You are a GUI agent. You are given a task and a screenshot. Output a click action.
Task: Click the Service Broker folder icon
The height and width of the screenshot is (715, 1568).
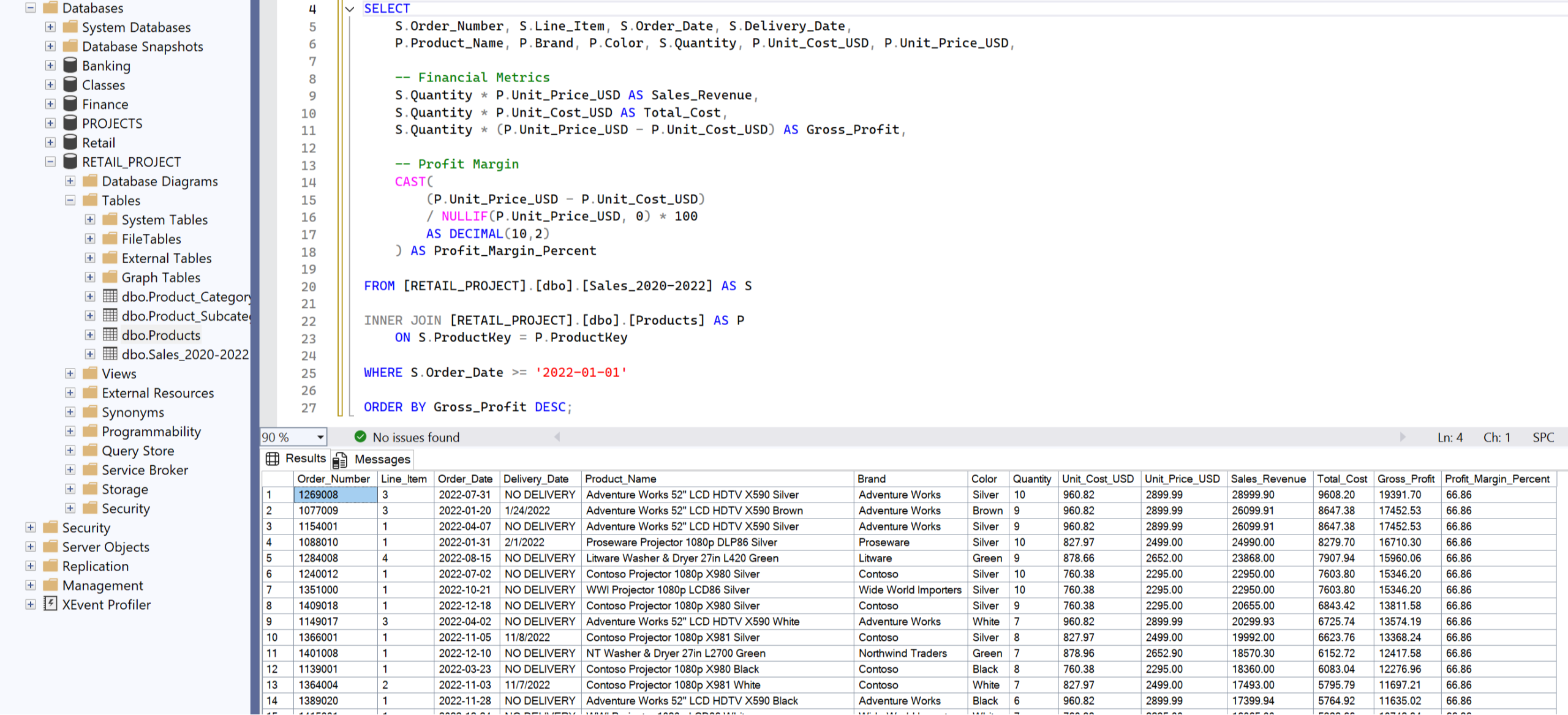point(90,470)
